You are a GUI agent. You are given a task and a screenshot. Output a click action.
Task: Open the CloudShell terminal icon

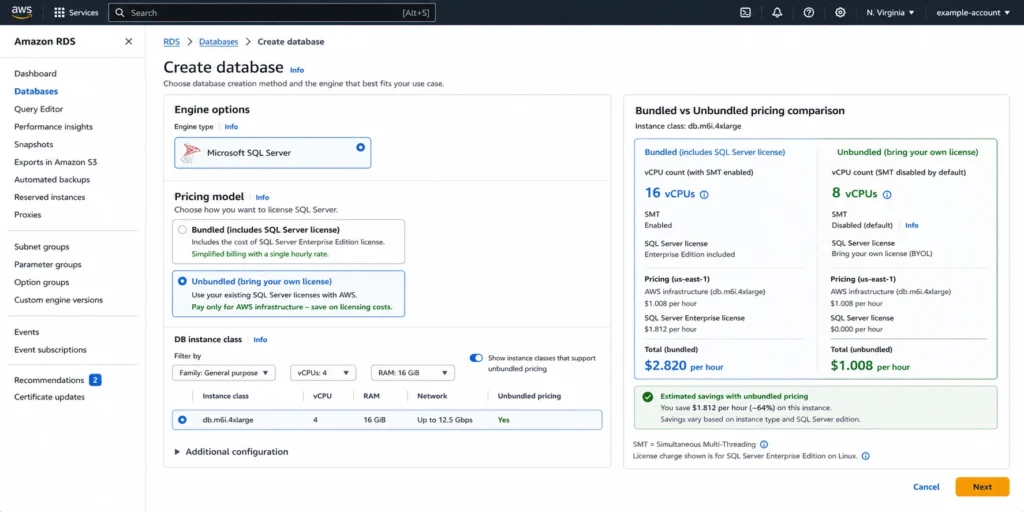coord(745,12)
